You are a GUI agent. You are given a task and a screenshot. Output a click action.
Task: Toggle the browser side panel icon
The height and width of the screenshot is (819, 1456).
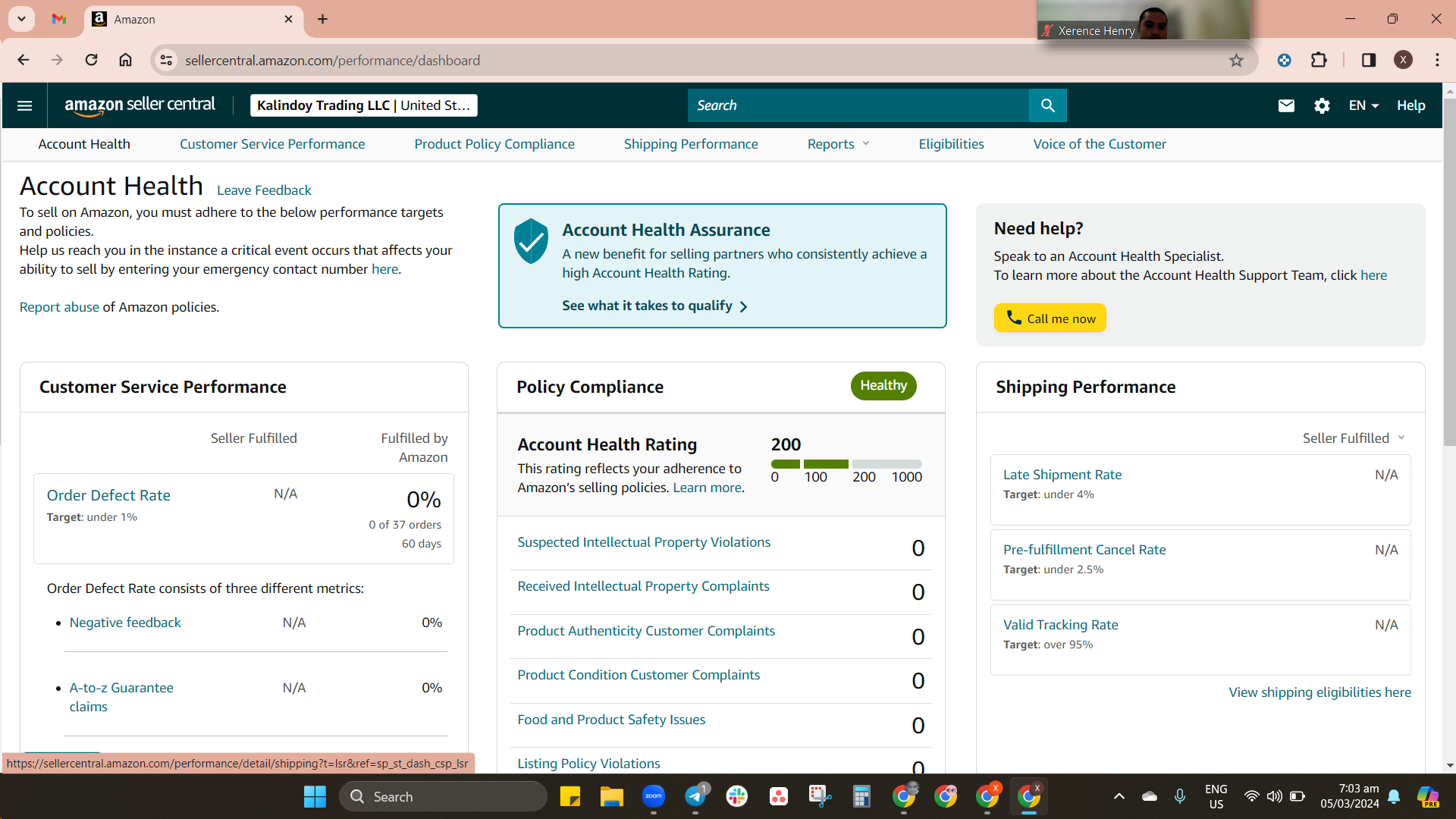pos(1369,60)
